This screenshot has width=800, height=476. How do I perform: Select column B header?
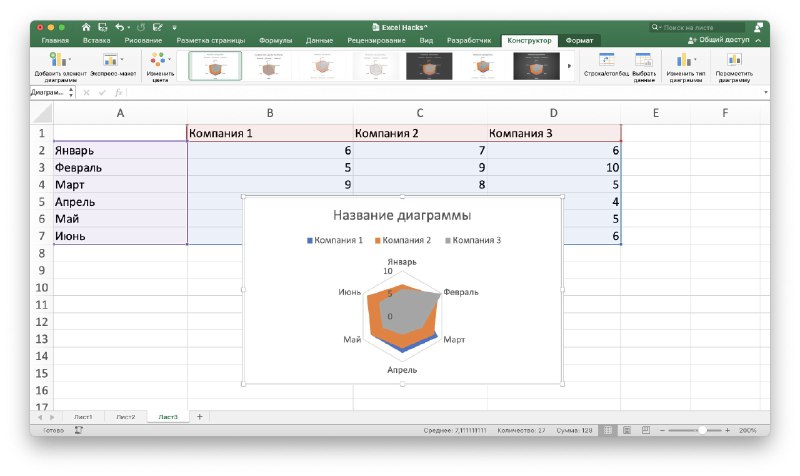(270, 113)
